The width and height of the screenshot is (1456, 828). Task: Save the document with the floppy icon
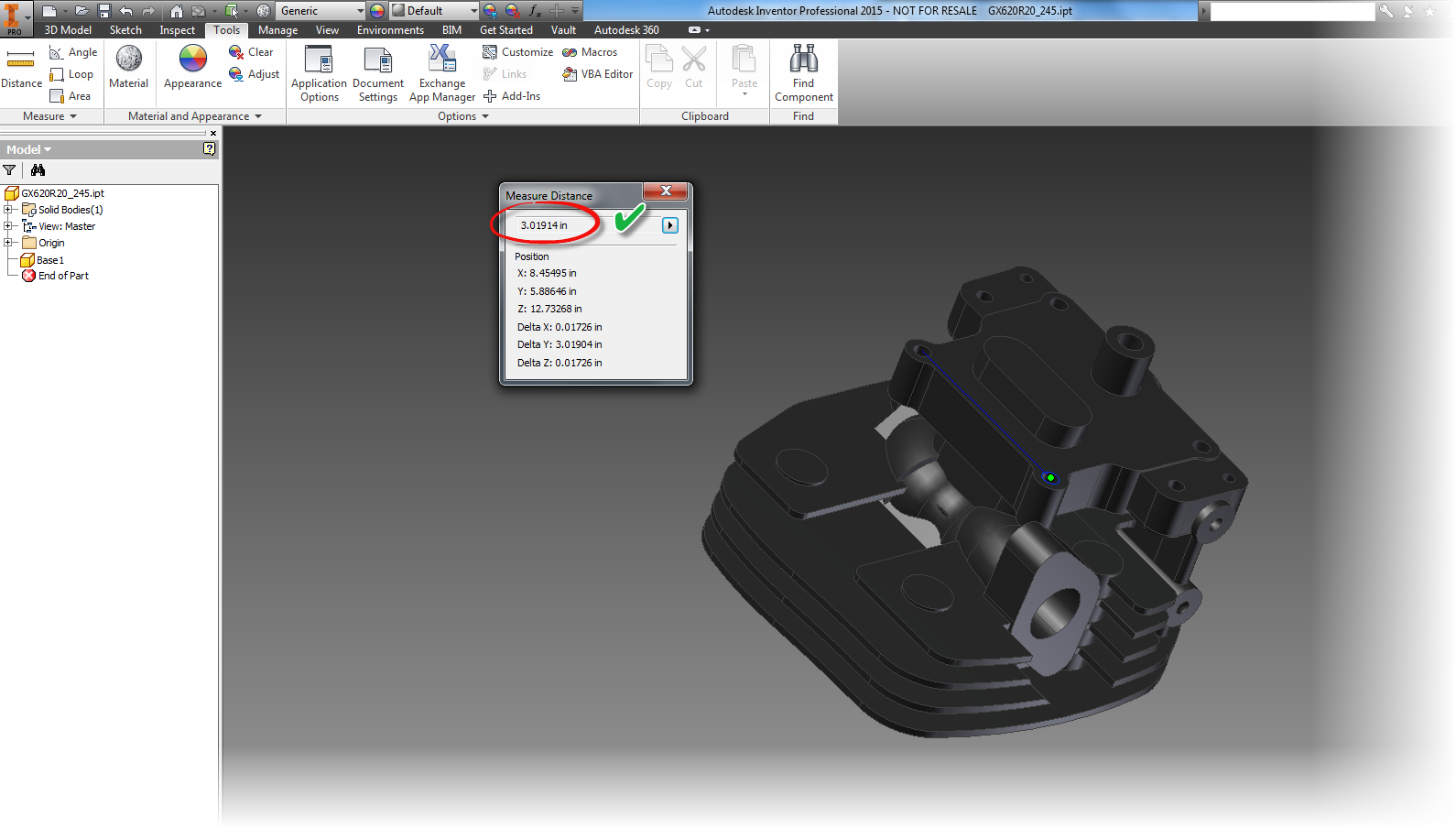click(x=103, y=11)
